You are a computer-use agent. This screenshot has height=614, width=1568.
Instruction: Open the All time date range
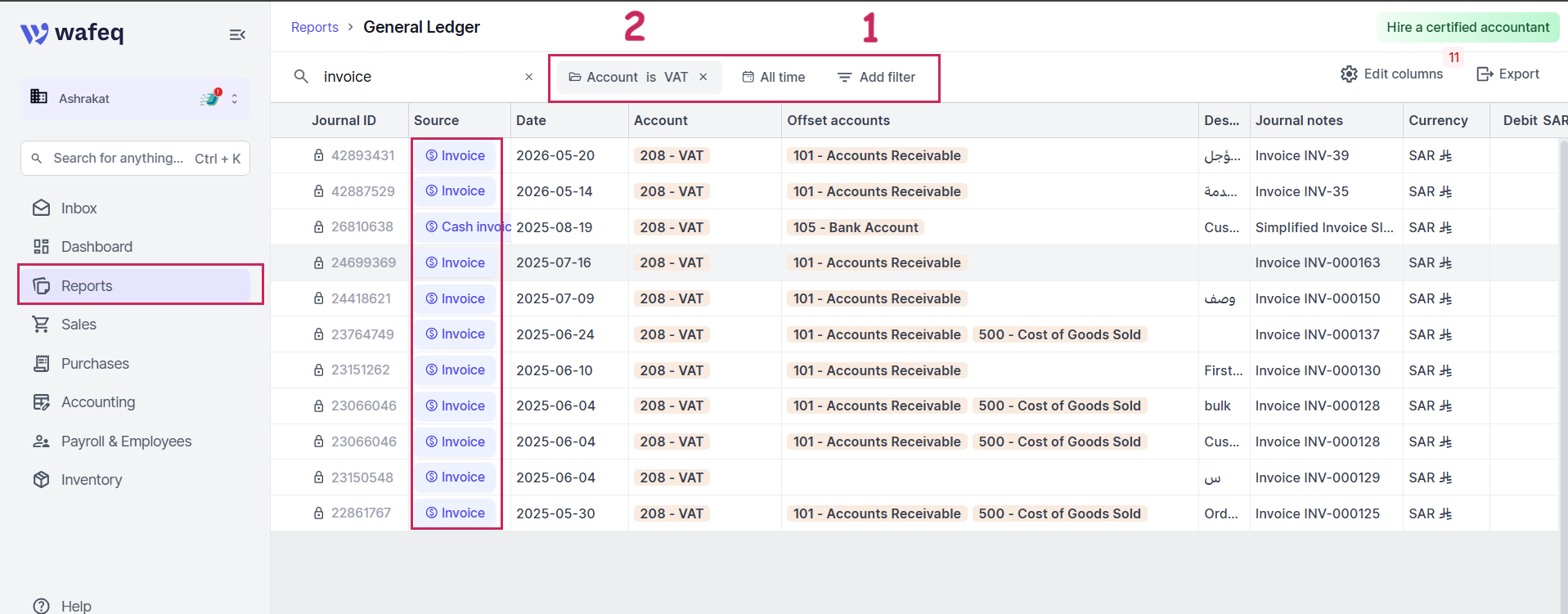(x=774, y=77)
